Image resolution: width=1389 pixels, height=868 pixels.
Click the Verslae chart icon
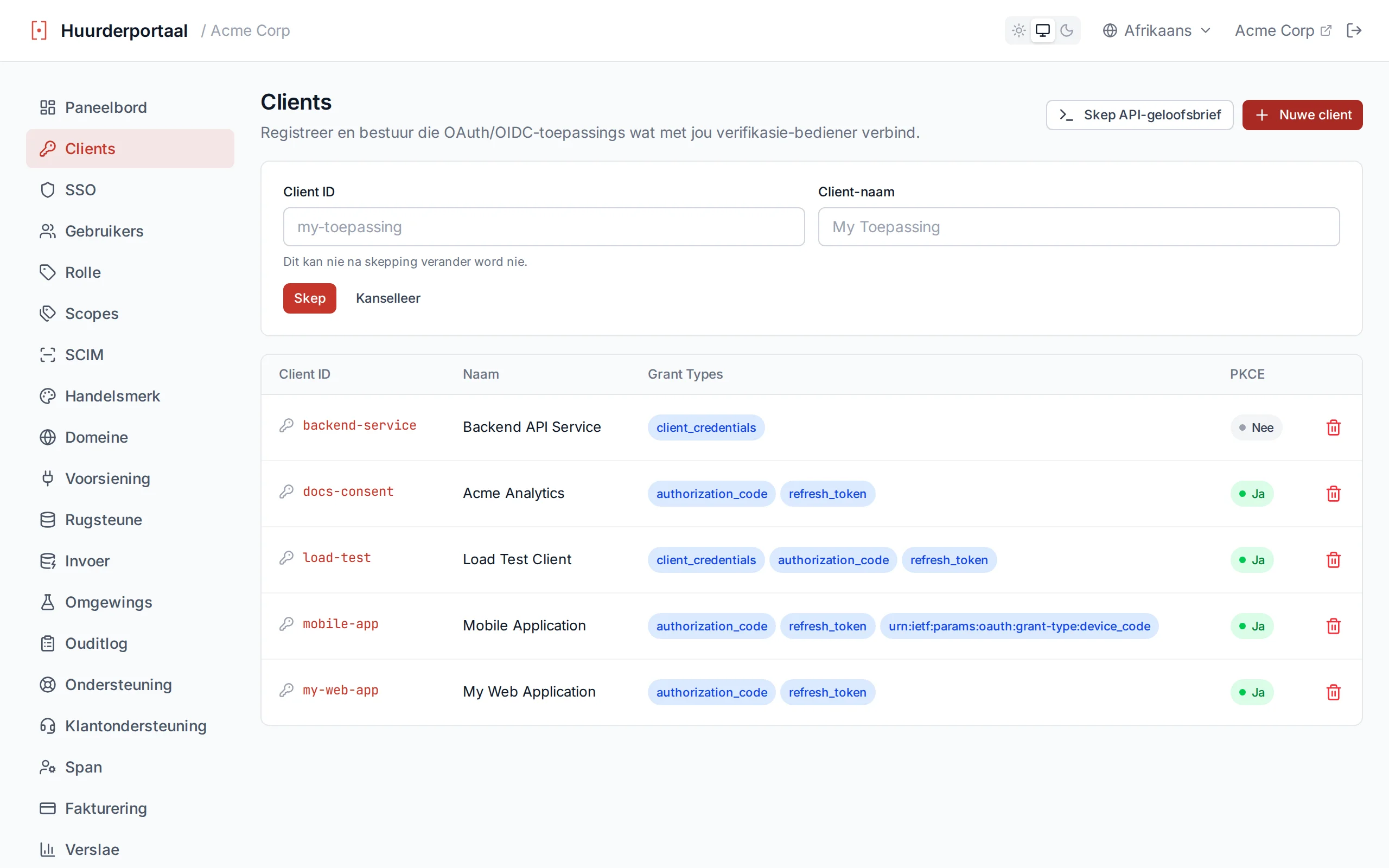pyautogui.click(x=48, y=850)
